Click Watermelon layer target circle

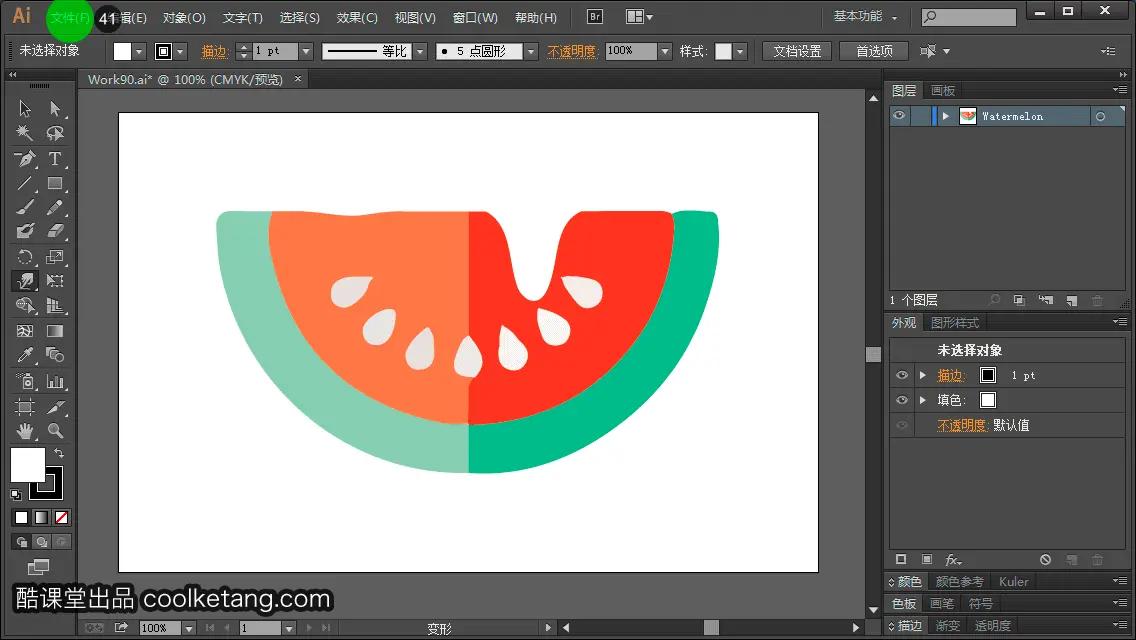tap(1100, 117)
